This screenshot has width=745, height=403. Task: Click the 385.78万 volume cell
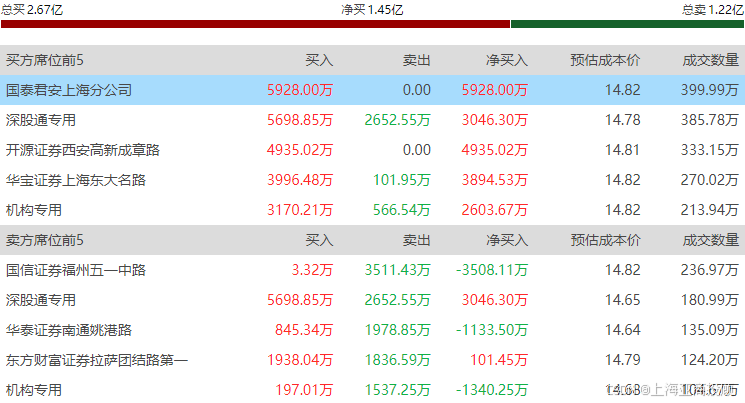tap(710, 120)
